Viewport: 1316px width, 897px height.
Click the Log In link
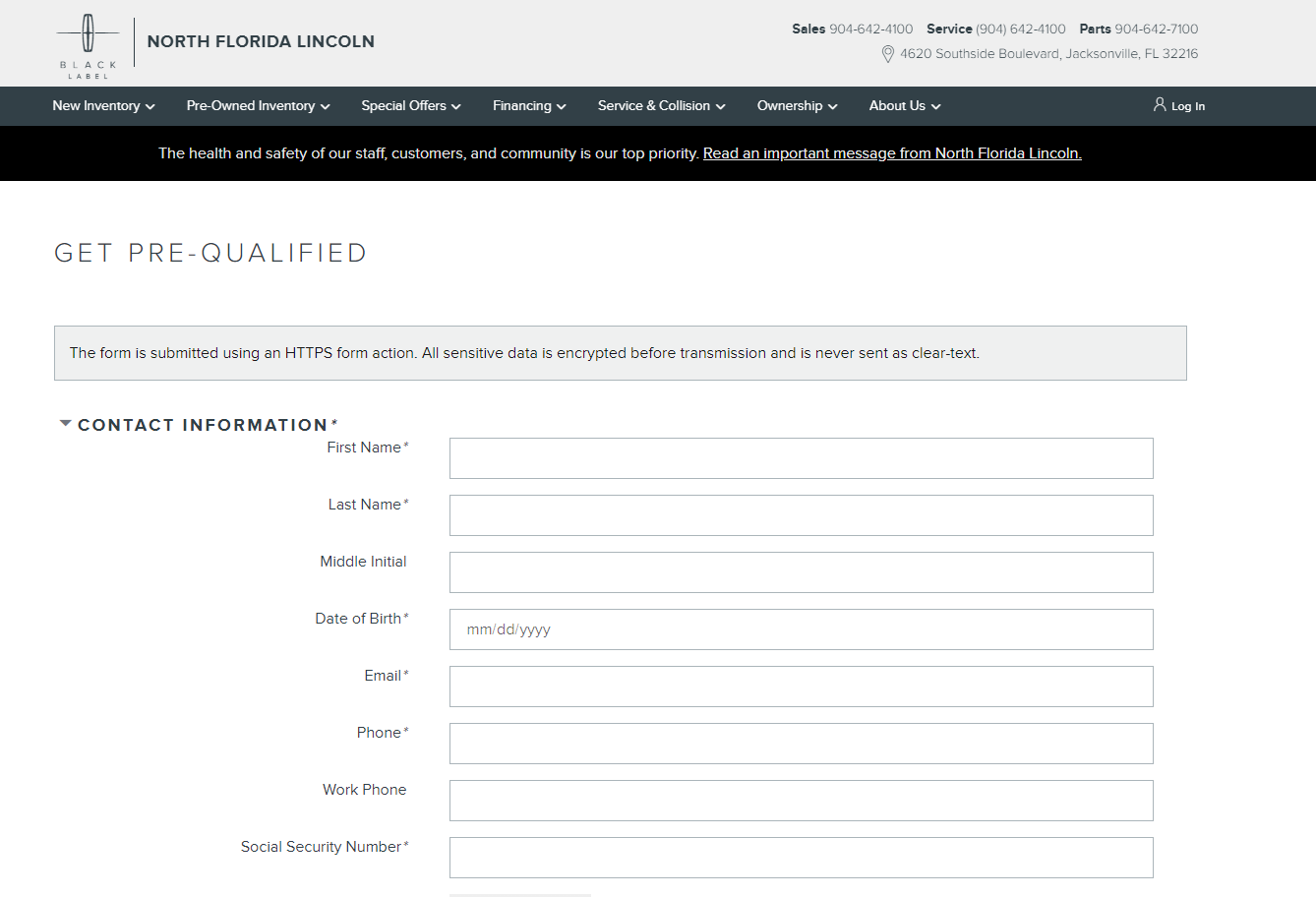1187,106
